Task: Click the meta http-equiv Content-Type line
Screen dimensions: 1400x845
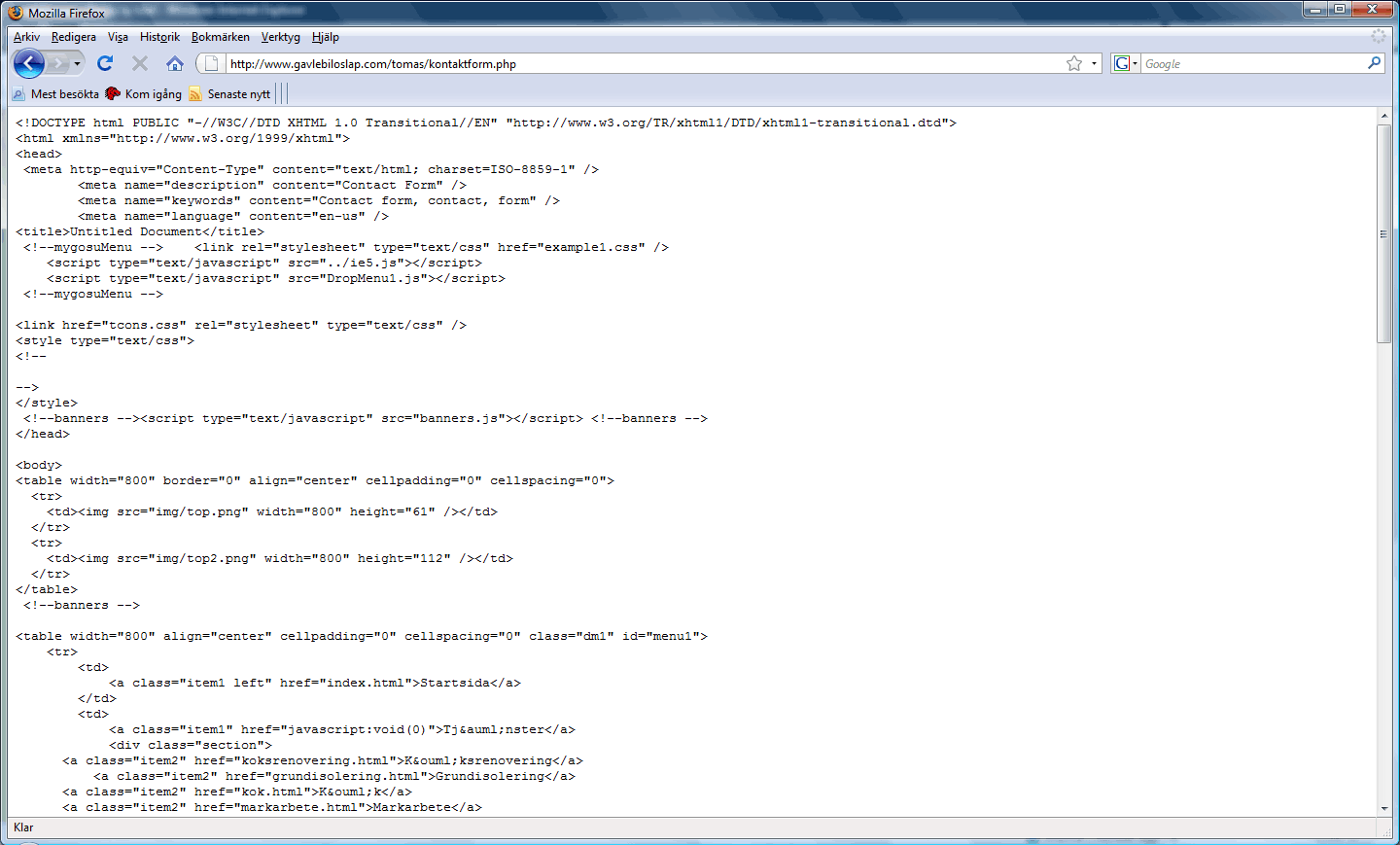Action: tap(311, 169)
